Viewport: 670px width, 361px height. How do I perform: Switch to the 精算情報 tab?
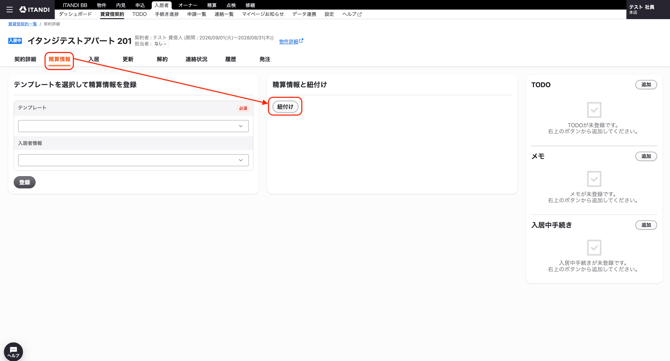click(x=59, y=59)
